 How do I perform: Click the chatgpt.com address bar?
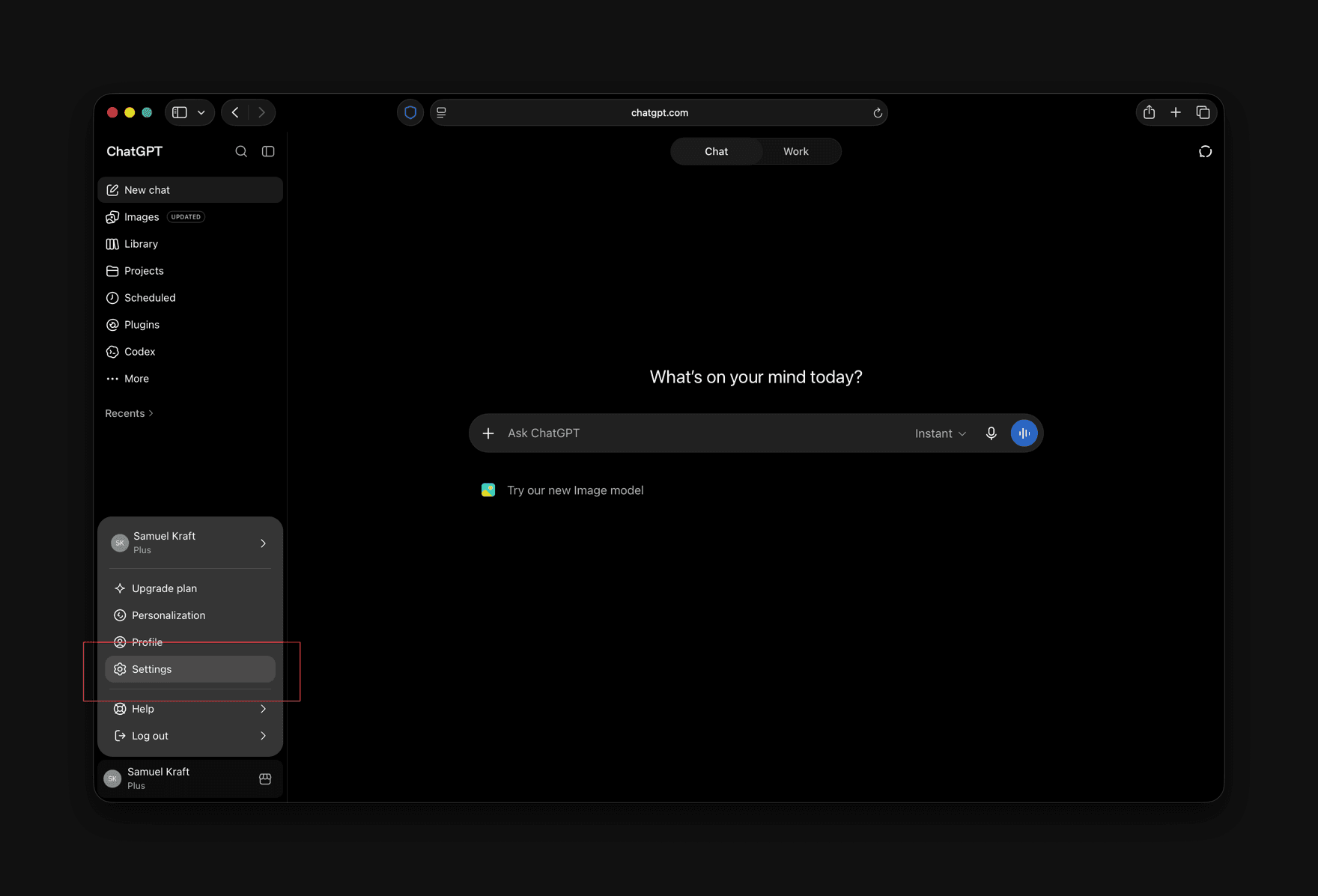[659, 112]
